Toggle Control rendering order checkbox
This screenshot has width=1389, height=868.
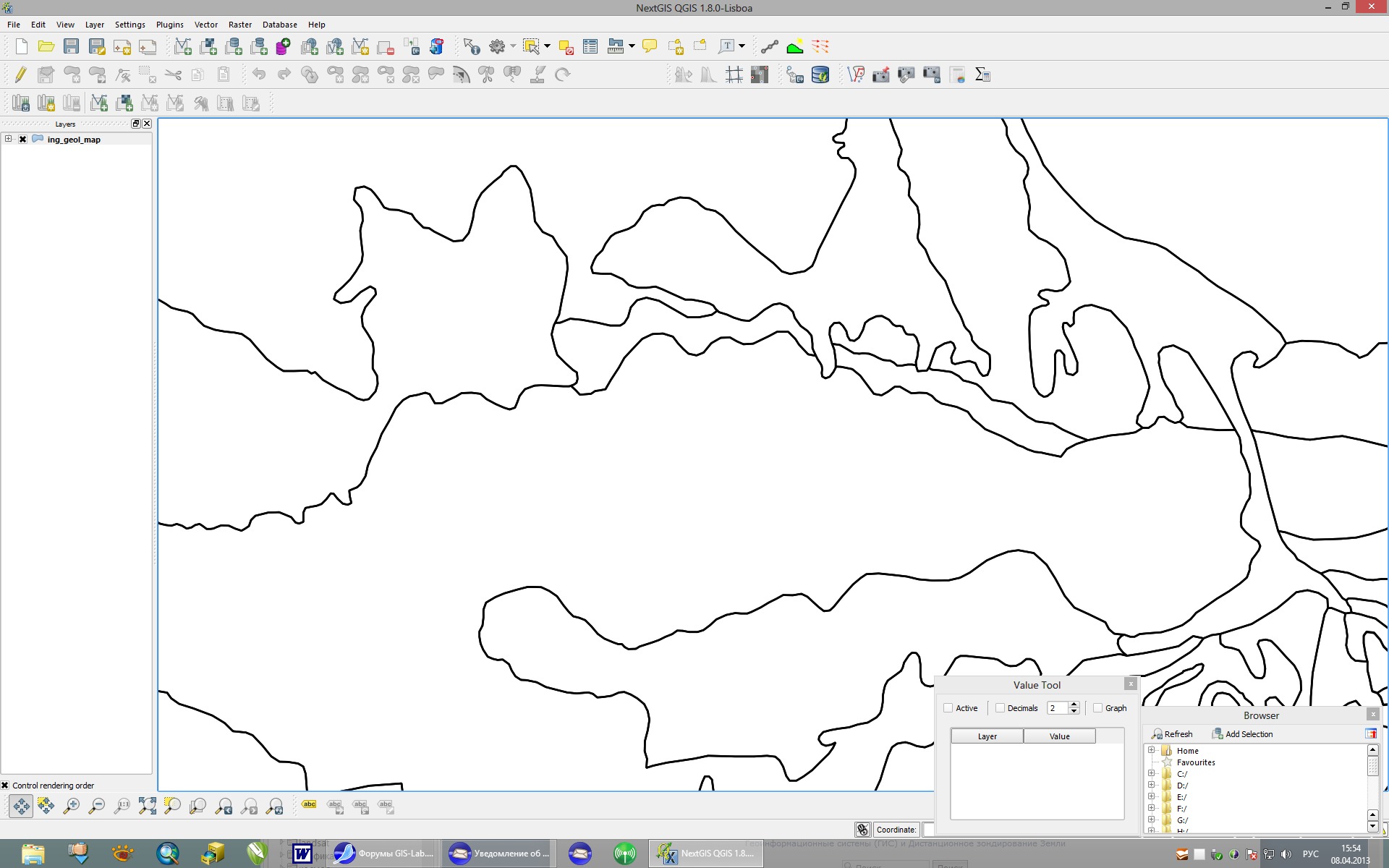(x=5, y=786)
